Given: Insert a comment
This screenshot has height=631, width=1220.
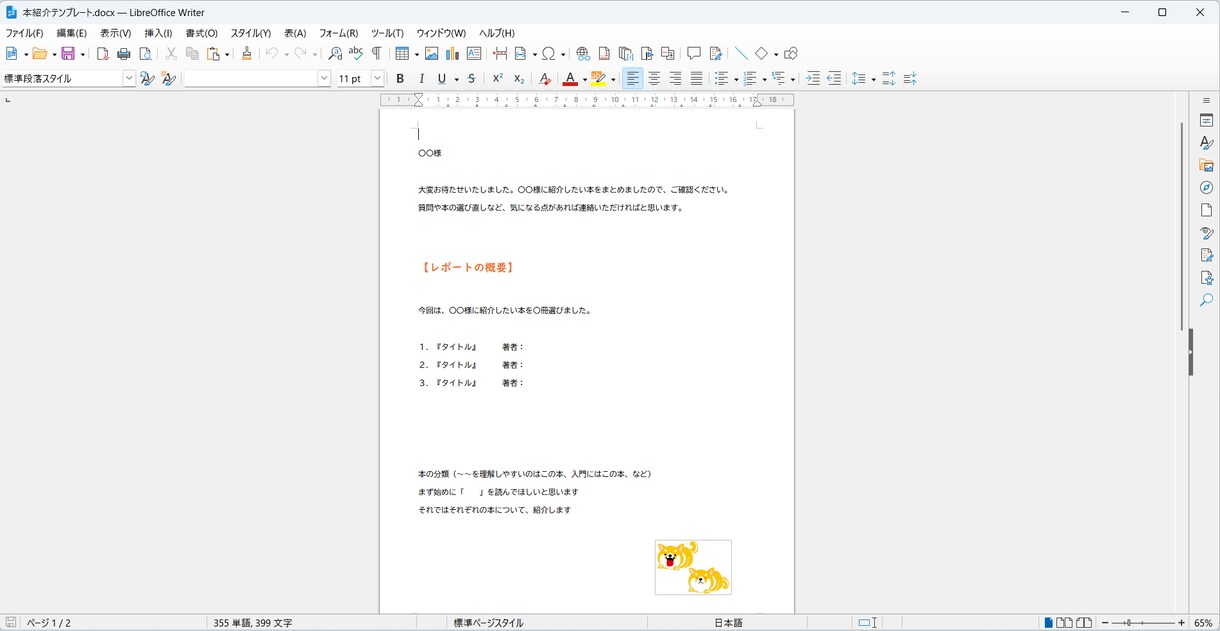Looking at the screenshot, I should pyautogui.click(x=694, y=54).
